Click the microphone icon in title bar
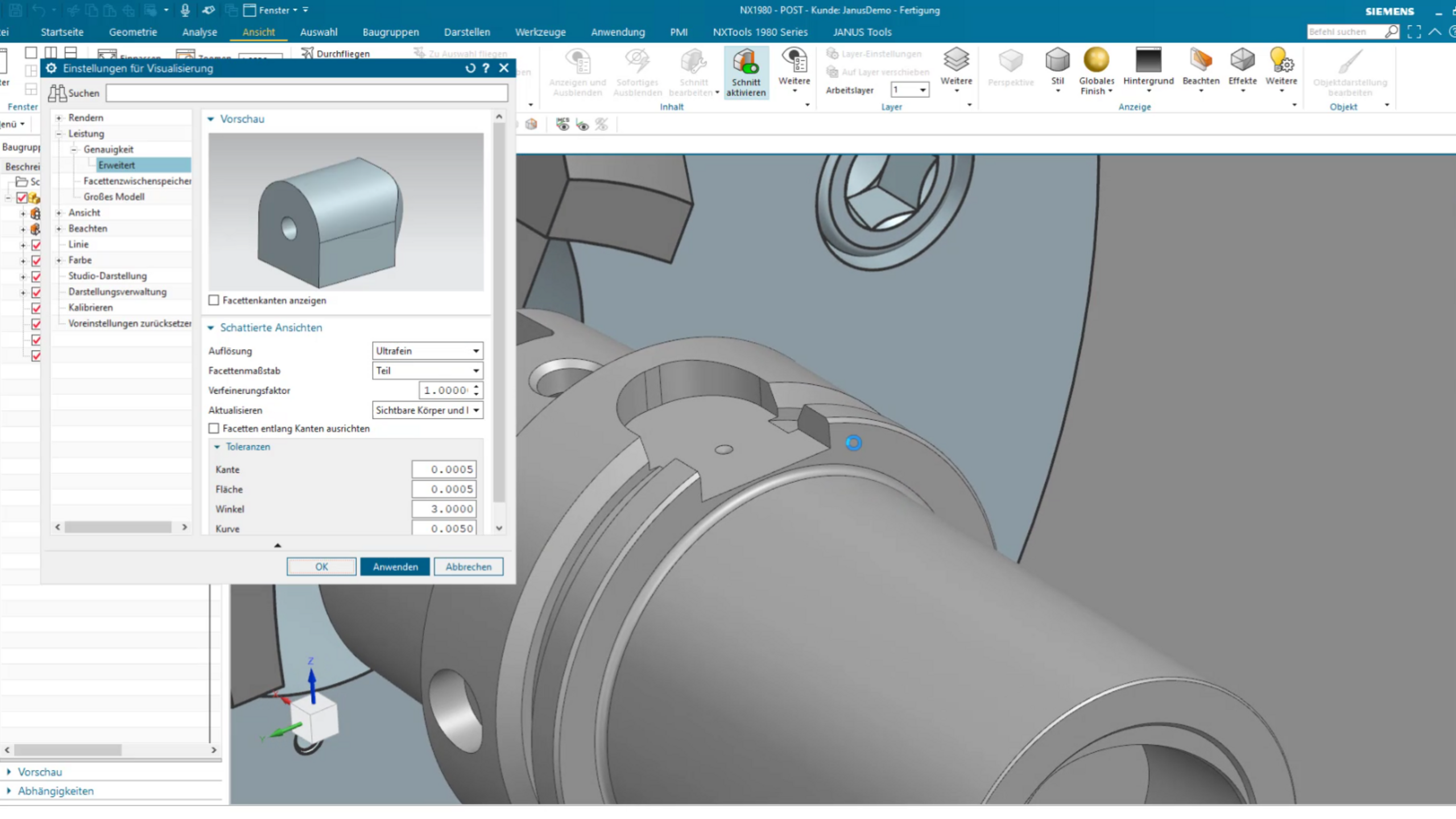Viewport: 1456px width, 819px height. (185, 10)
